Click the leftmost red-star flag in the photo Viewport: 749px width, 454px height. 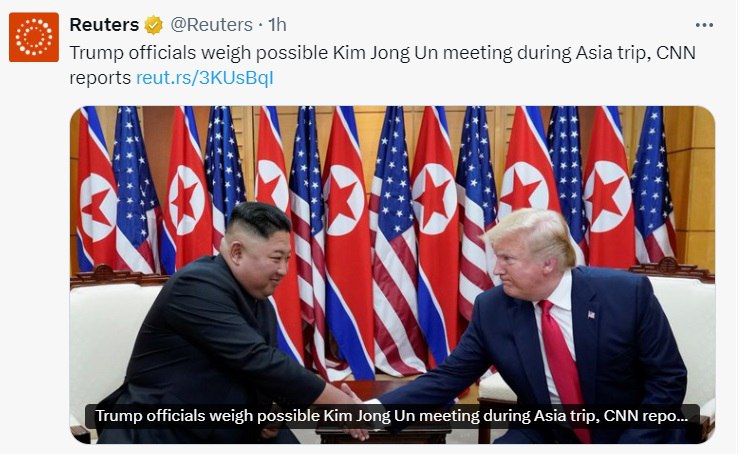tap(95, 191)
